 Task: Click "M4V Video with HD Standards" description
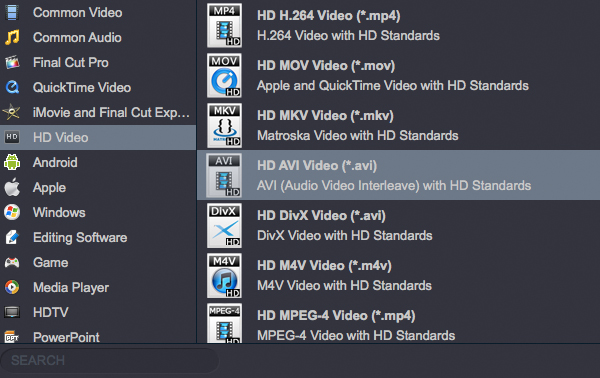pos(344,285)
